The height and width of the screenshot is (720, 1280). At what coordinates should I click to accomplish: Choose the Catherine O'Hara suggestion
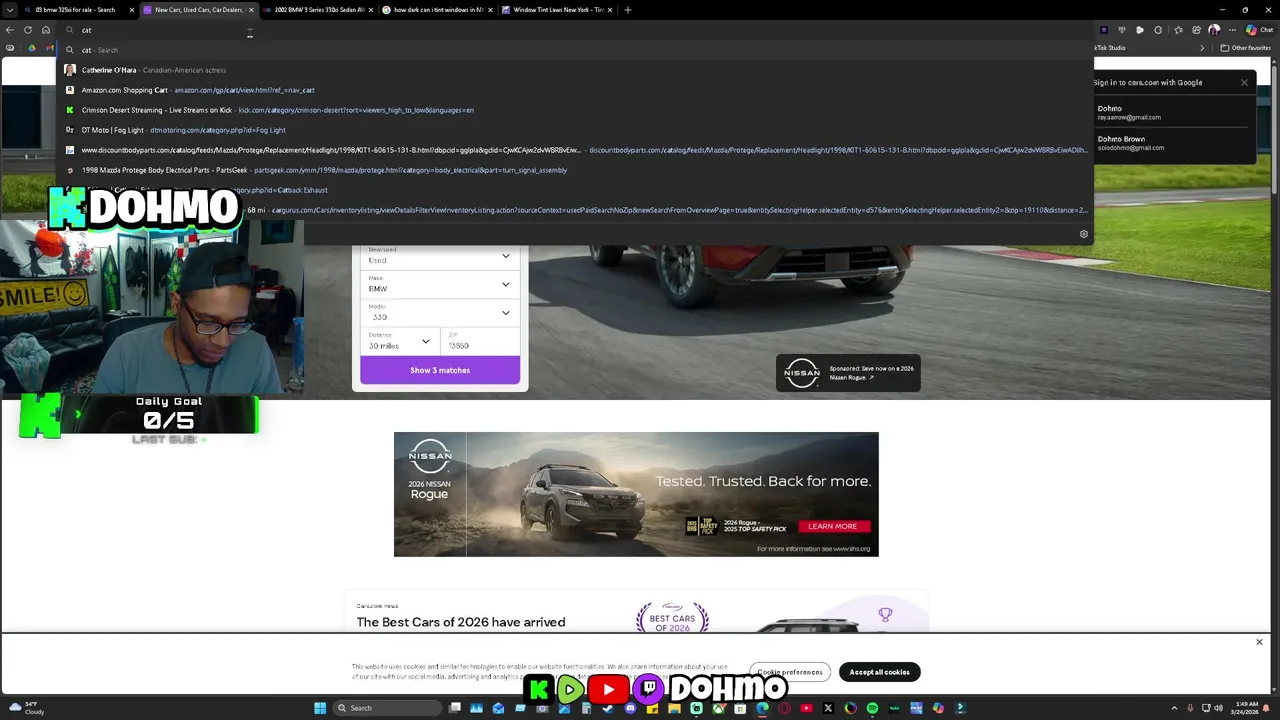click(x=575, y=70)
